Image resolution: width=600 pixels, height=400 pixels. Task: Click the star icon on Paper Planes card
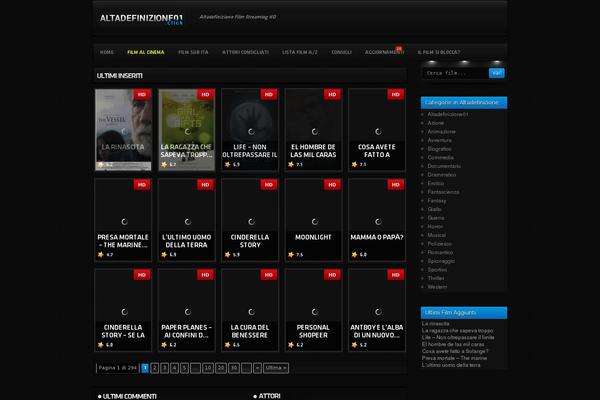pos(164,345)
